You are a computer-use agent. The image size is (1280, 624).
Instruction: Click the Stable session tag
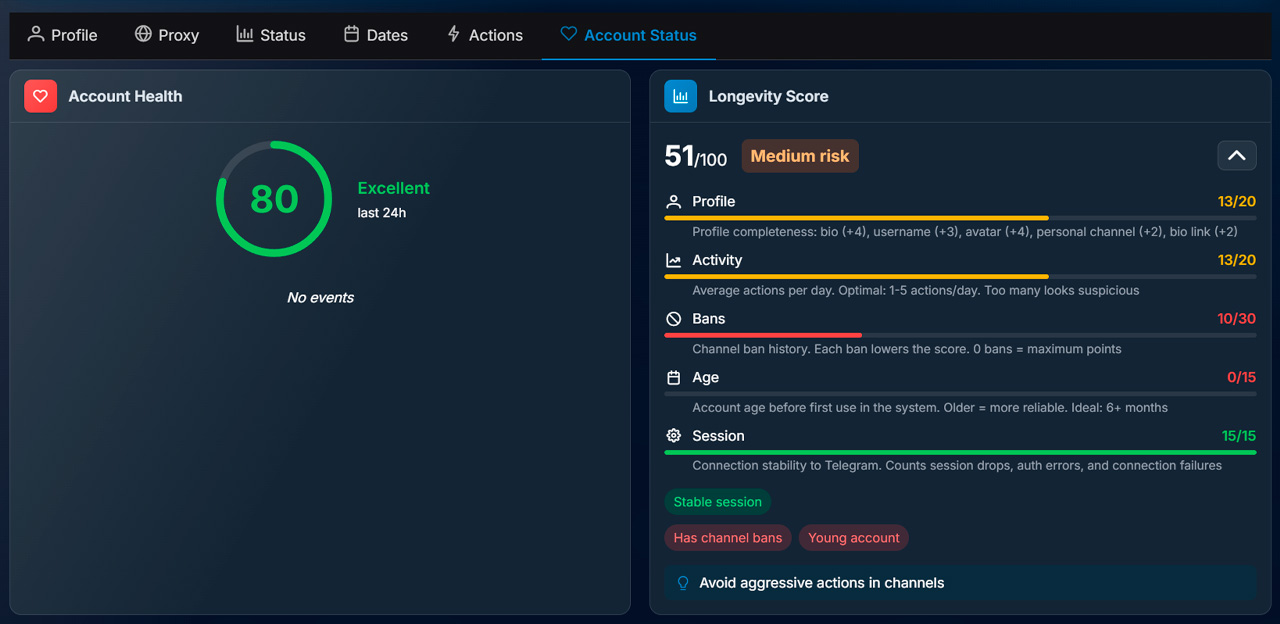(x=717, y=502)
